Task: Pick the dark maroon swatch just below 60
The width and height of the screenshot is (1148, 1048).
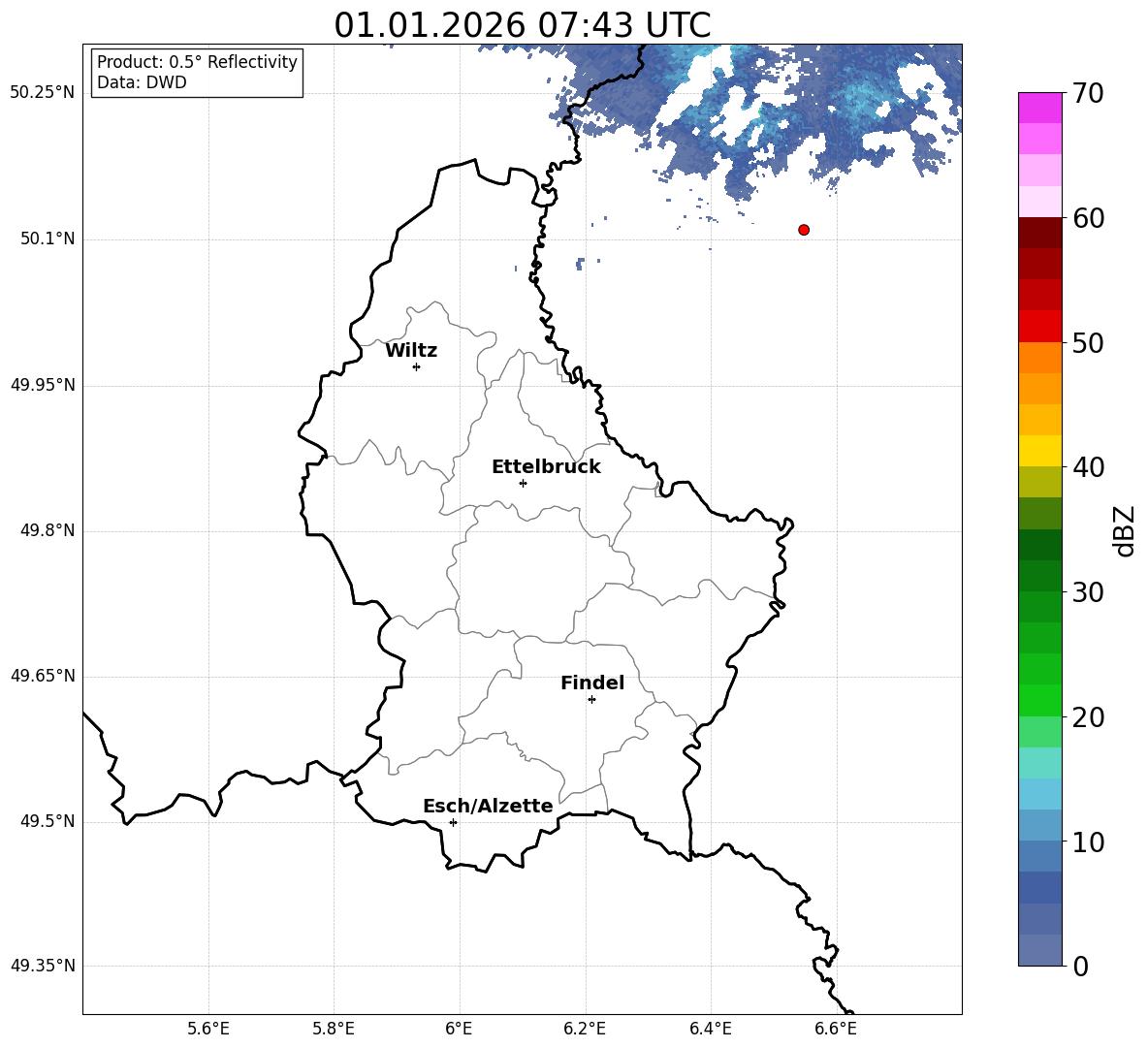Action: (x=1040, y=233)
